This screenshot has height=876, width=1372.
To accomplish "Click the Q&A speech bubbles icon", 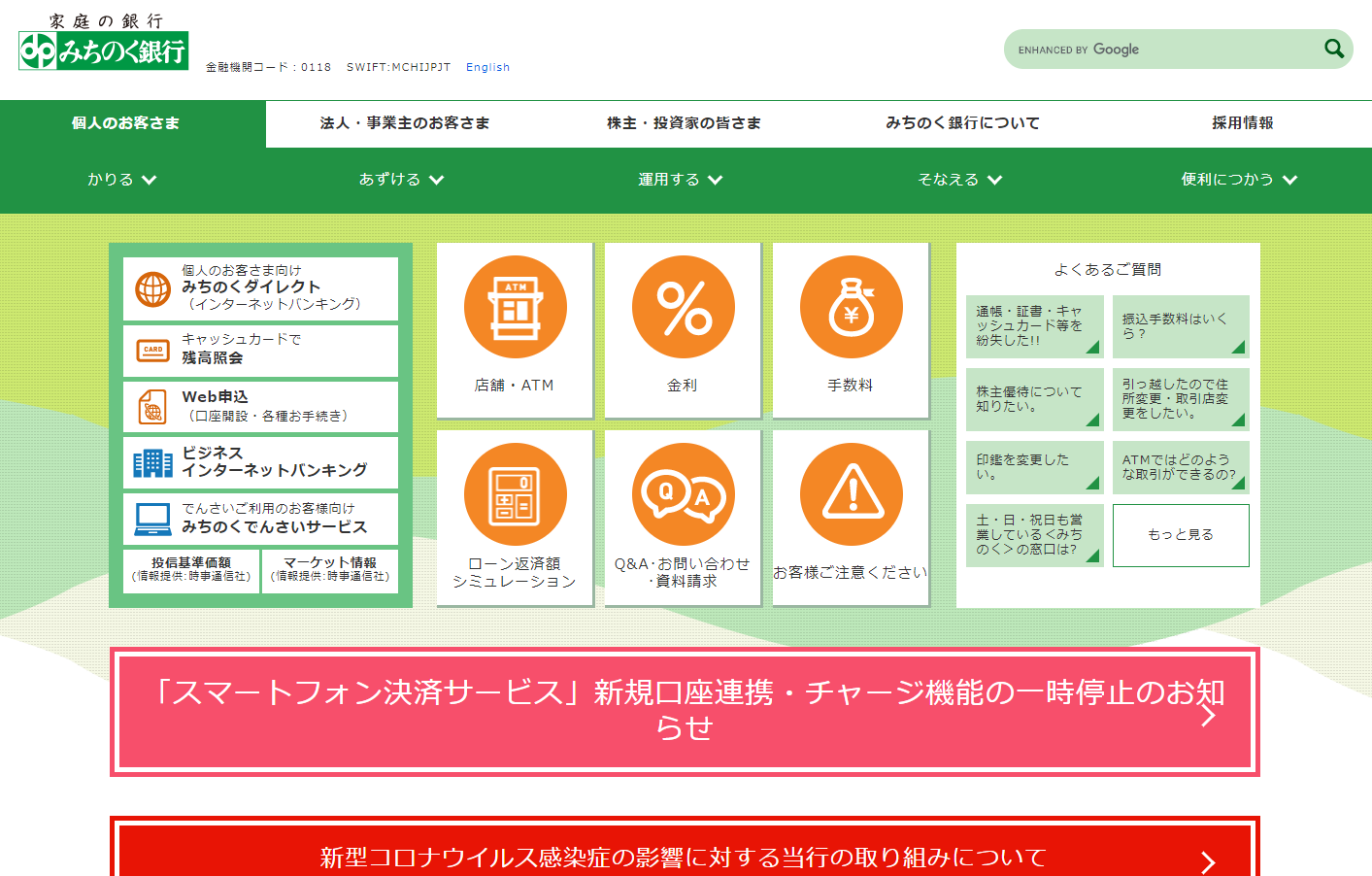I will click(x=683, y=494).
